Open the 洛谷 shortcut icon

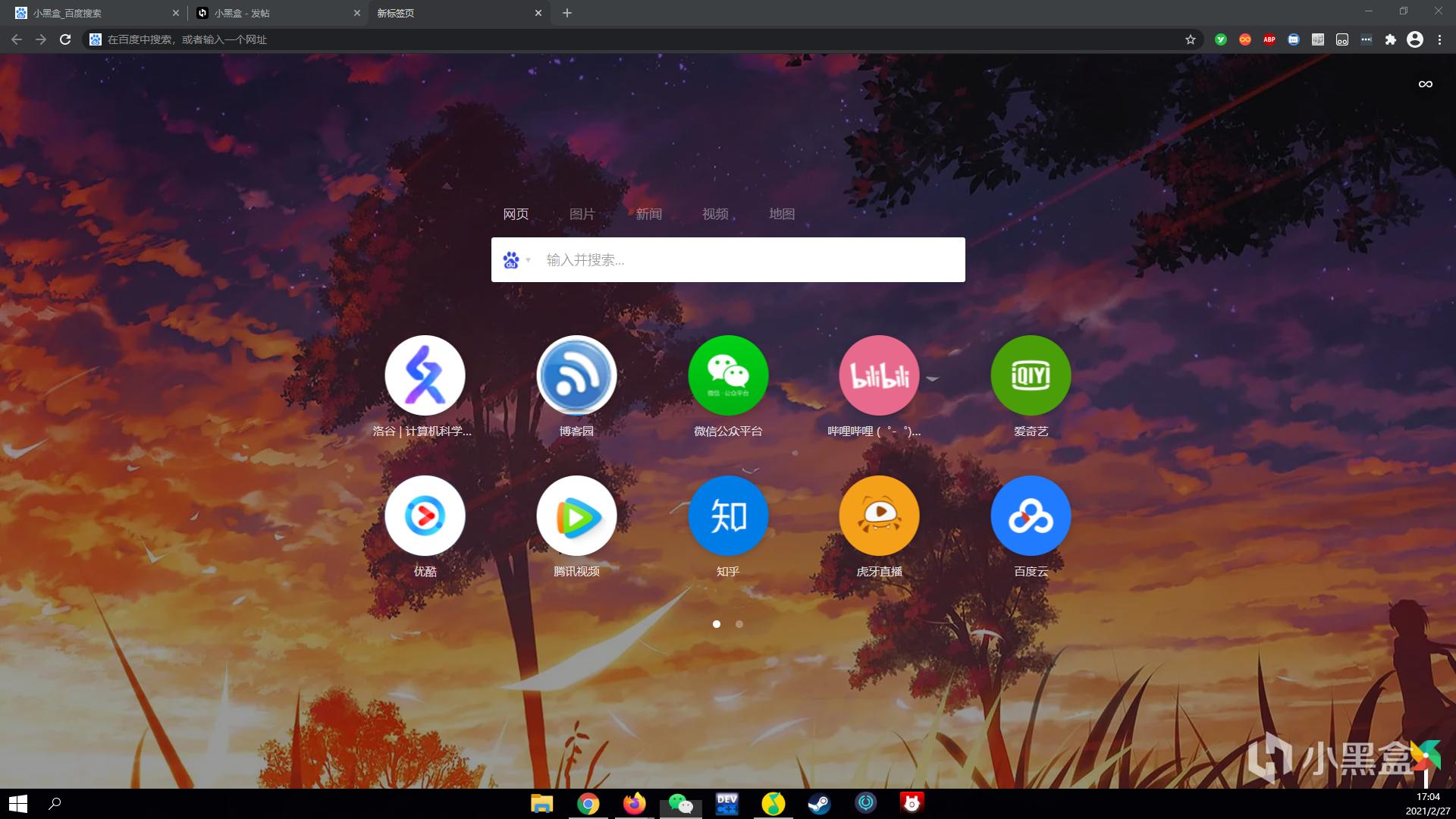pos(425,375)
